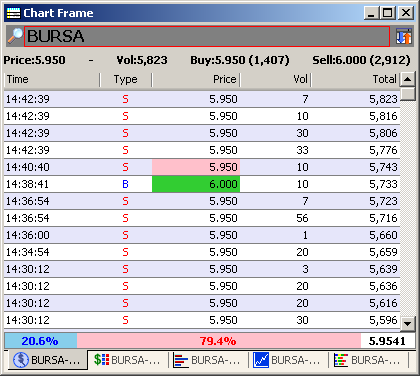The height and width of the screenshot is (376, 420).
Task: Switch to BURSA tab with bar list icon
Action: tap(207, 360)
